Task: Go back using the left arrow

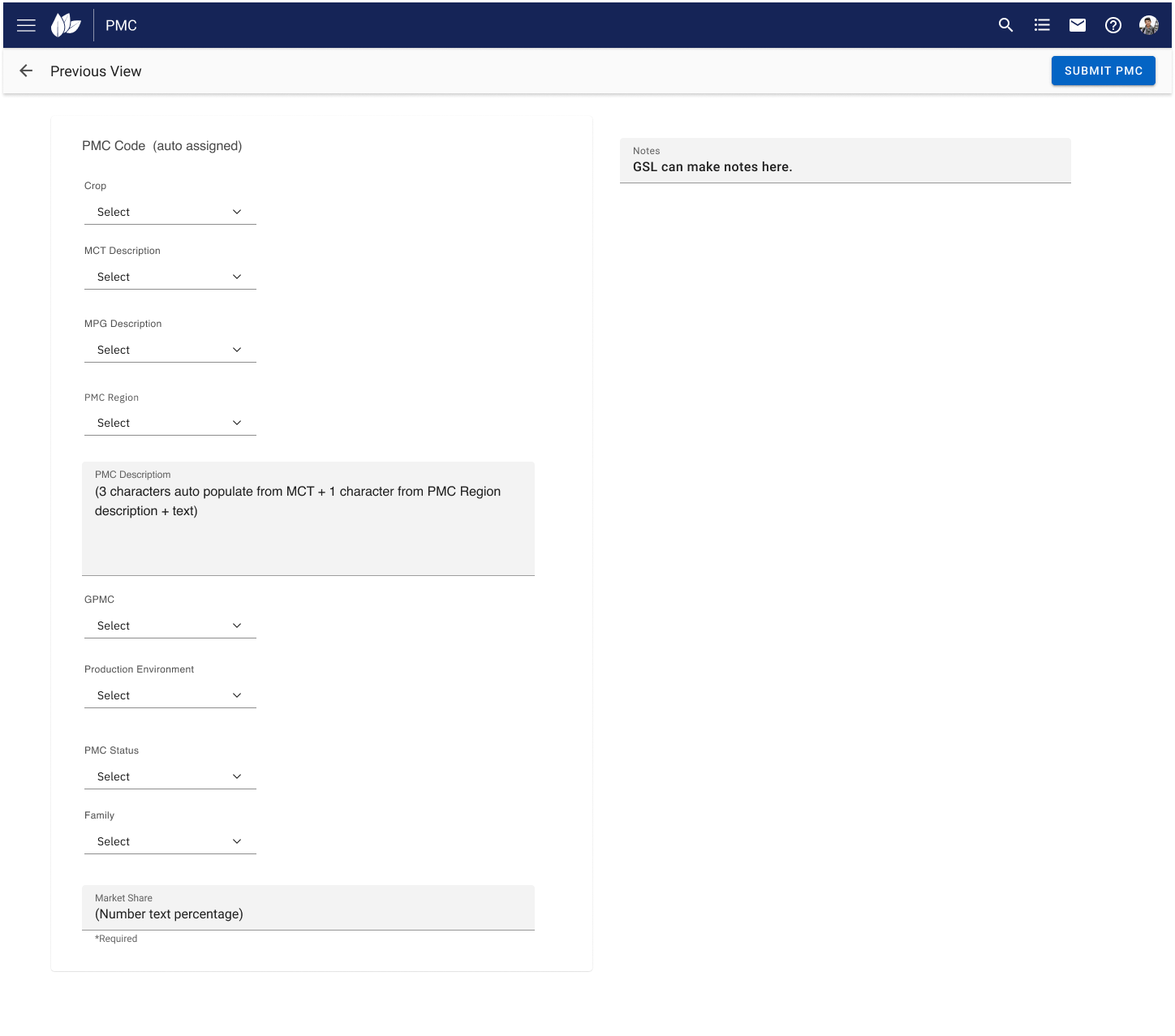Action: pyautogui.click(x=26, y=71)
